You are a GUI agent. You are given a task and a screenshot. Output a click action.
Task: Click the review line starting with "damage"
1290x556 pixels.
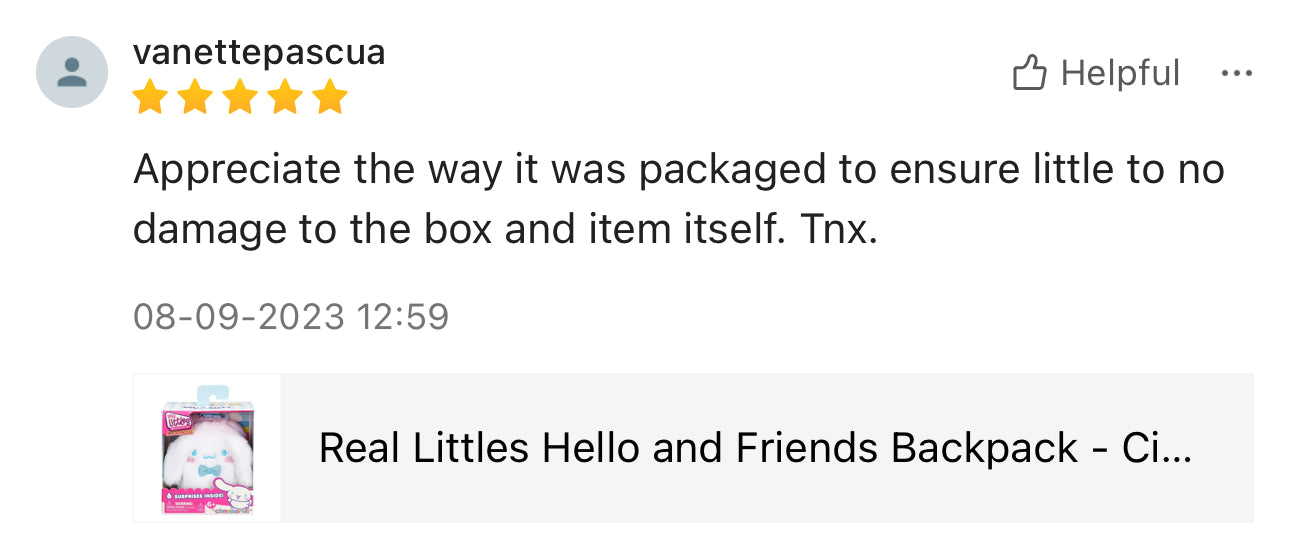click(505, 230)
